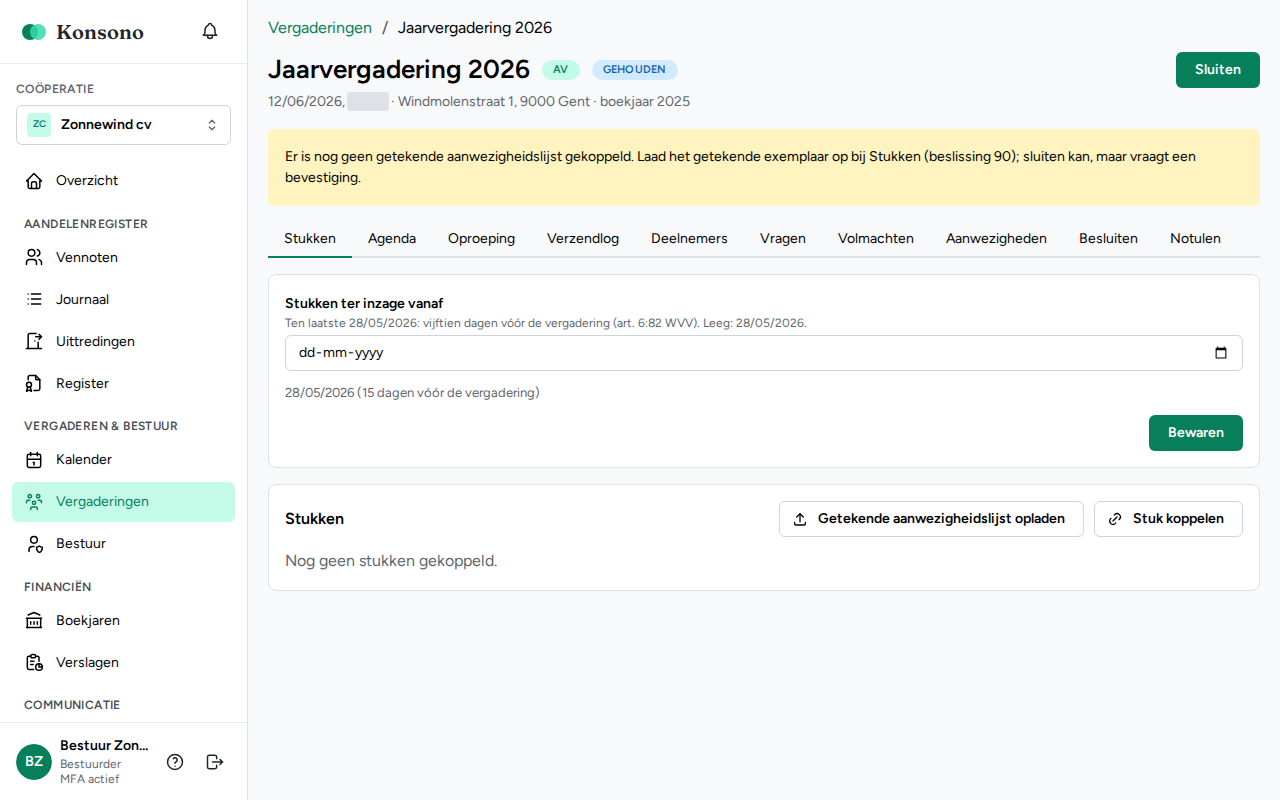Open the Zonnewind cv coöperatie selector
This screenshot has width=1280, height=800.
(x=123, y=125)
